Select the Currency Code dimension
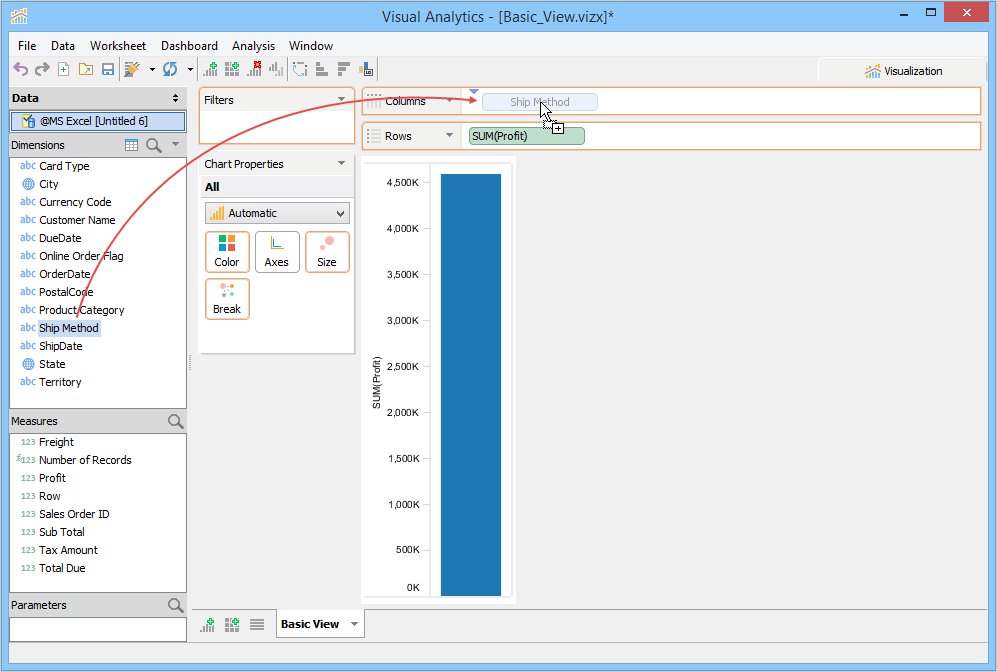 tap(75, 202)
